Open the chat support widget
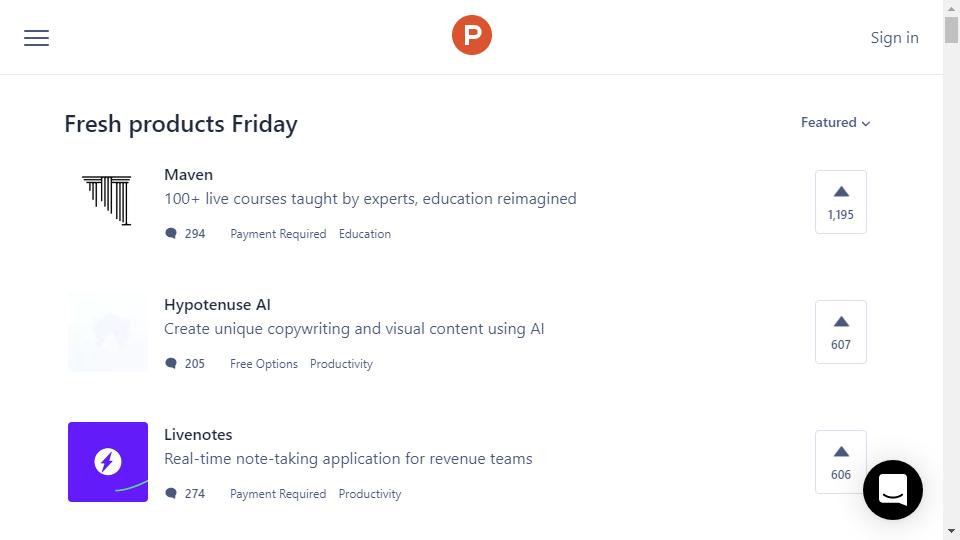The width and height of the screenshot is (960, 540). tap(892, 490)
